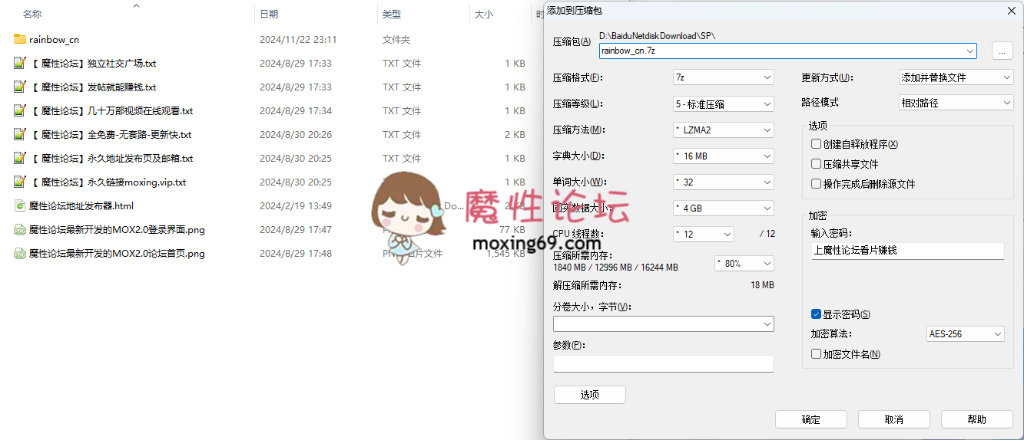1024x440 pixels.
Task: Select file 全免费-无套路-更新快.txt
Action: pyautogui.click(x=110, y=134)
